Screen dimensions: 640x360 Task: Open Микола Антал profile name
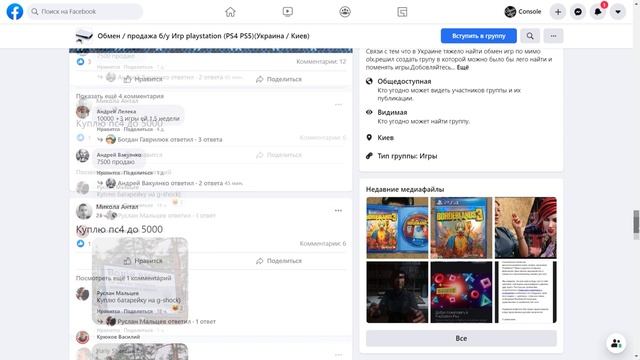point(117,207)
